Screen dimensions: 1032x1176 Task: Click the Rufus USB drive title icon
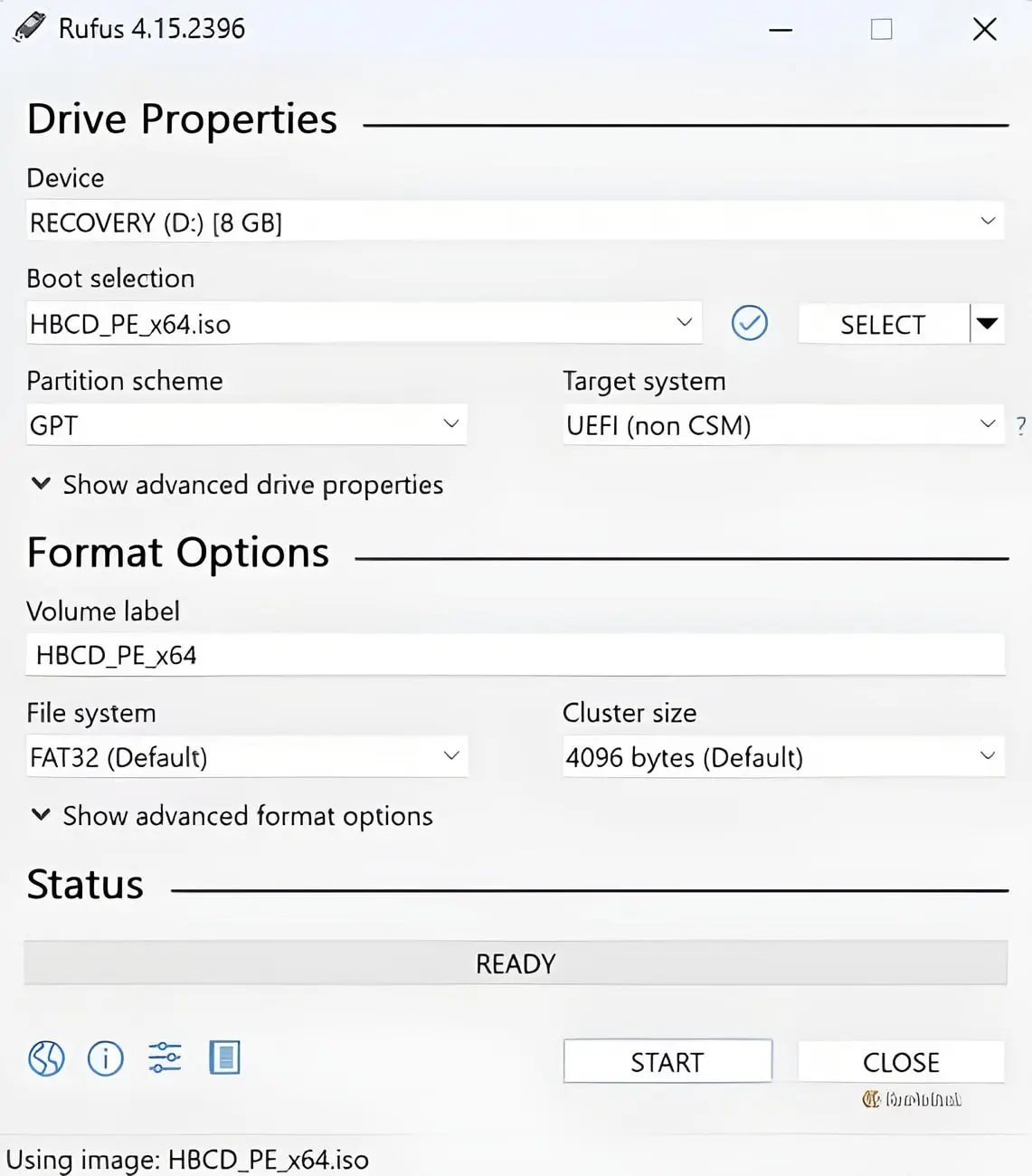click(29, 27)
